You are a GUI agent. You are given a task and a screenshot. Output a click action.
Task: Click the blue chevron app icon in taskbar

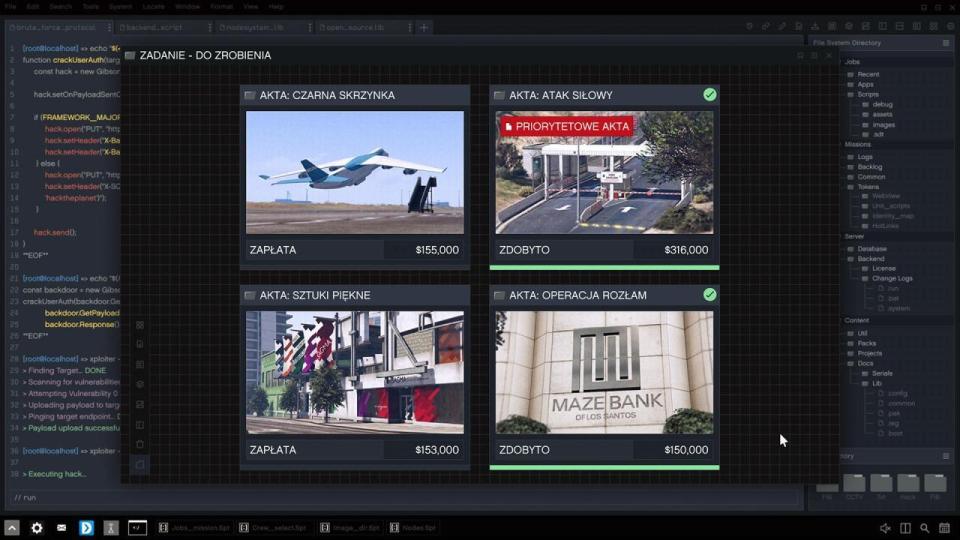click(86, 528)
